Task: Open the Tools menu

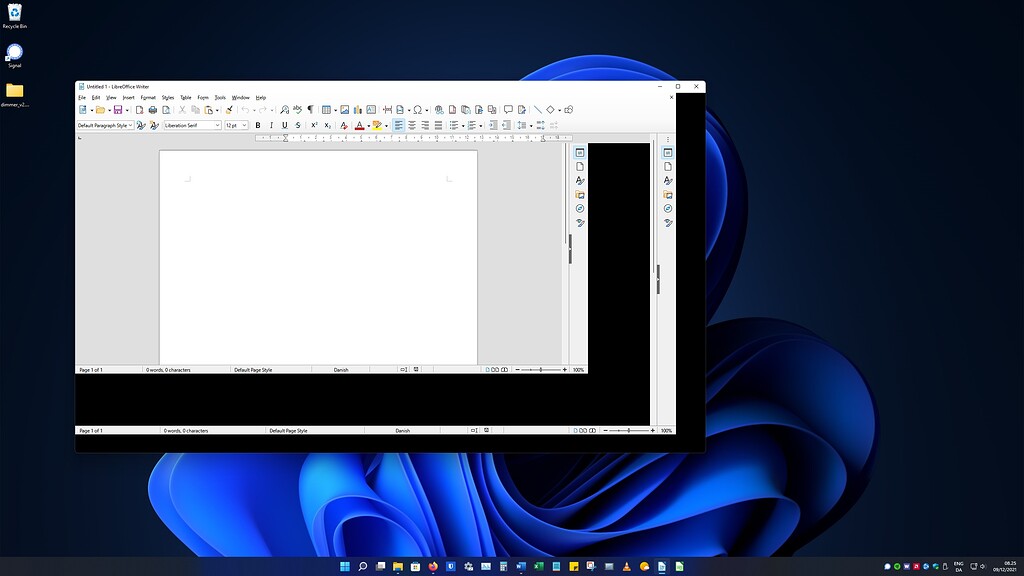Action: [x=220, y=97]
